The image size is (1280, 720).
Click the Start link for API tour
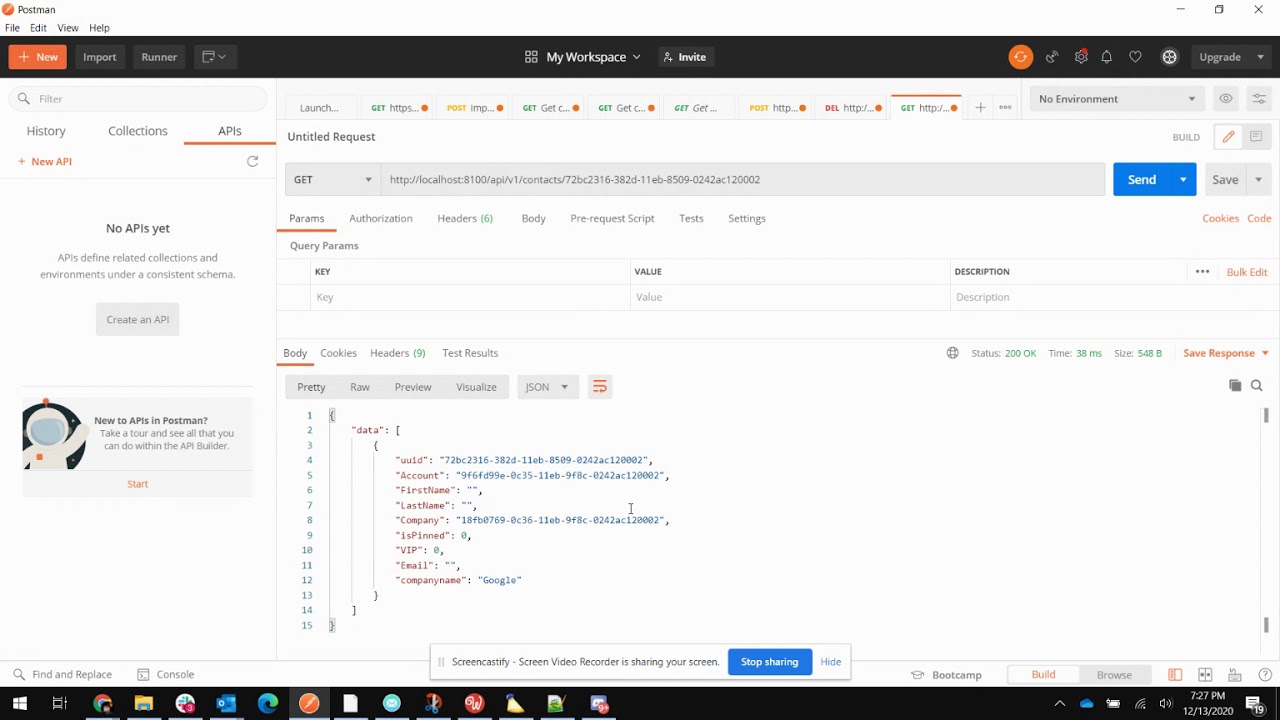point(138,484)
